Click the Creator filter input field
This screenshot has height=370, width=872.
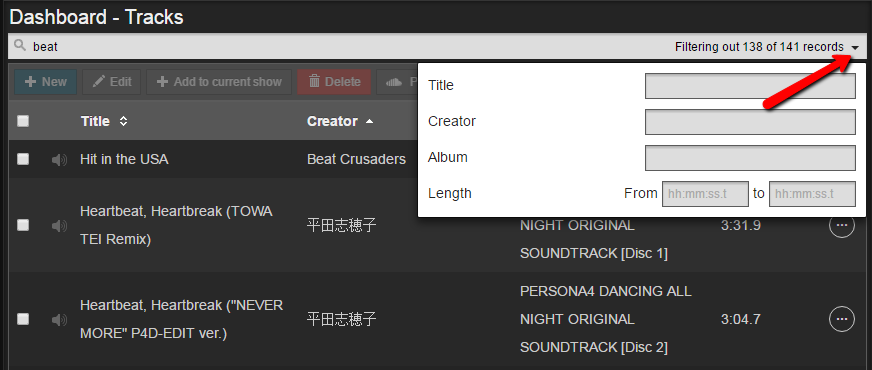(750, 121)
